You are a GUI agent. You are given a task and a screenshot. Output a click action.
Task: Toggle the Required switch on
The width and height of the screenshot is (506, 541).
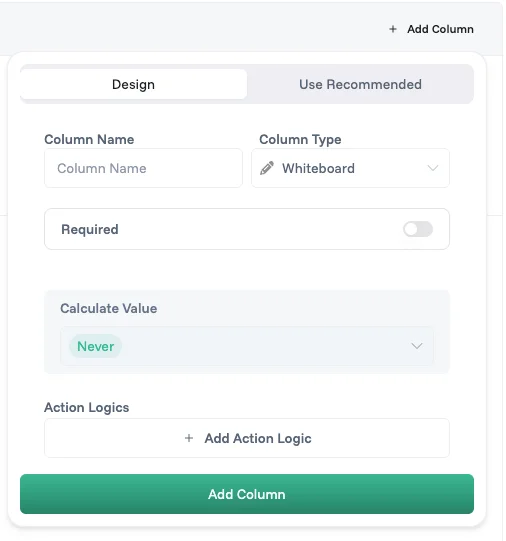click(418, 229)
